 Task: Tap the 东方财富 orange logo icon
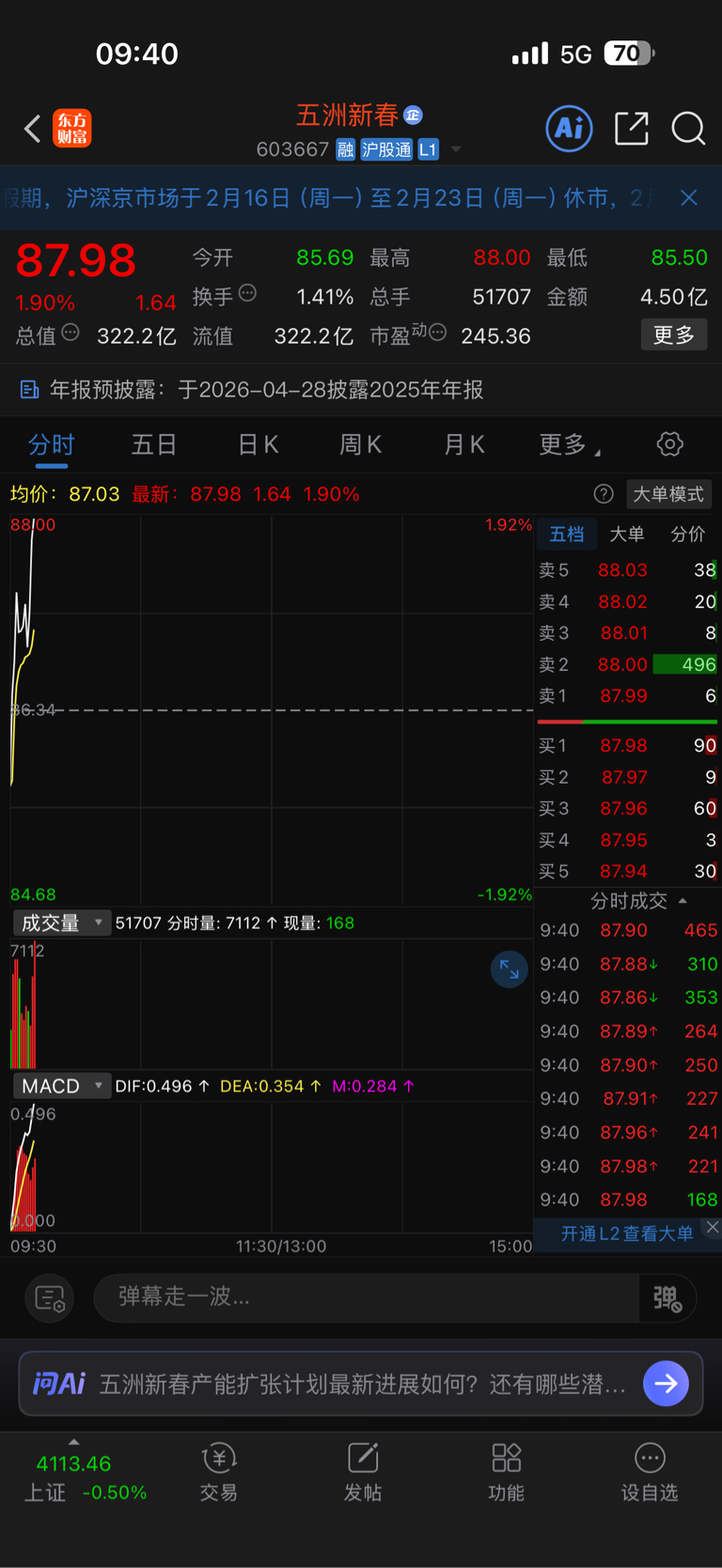pyautogui.click(x=72, y=129)
